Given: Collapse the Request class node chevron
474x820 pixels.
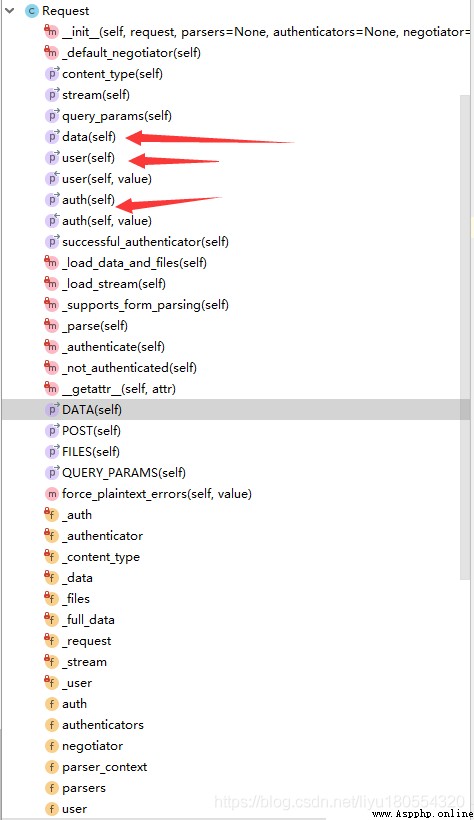Looking at the screenshot, I should pos(9,10).
